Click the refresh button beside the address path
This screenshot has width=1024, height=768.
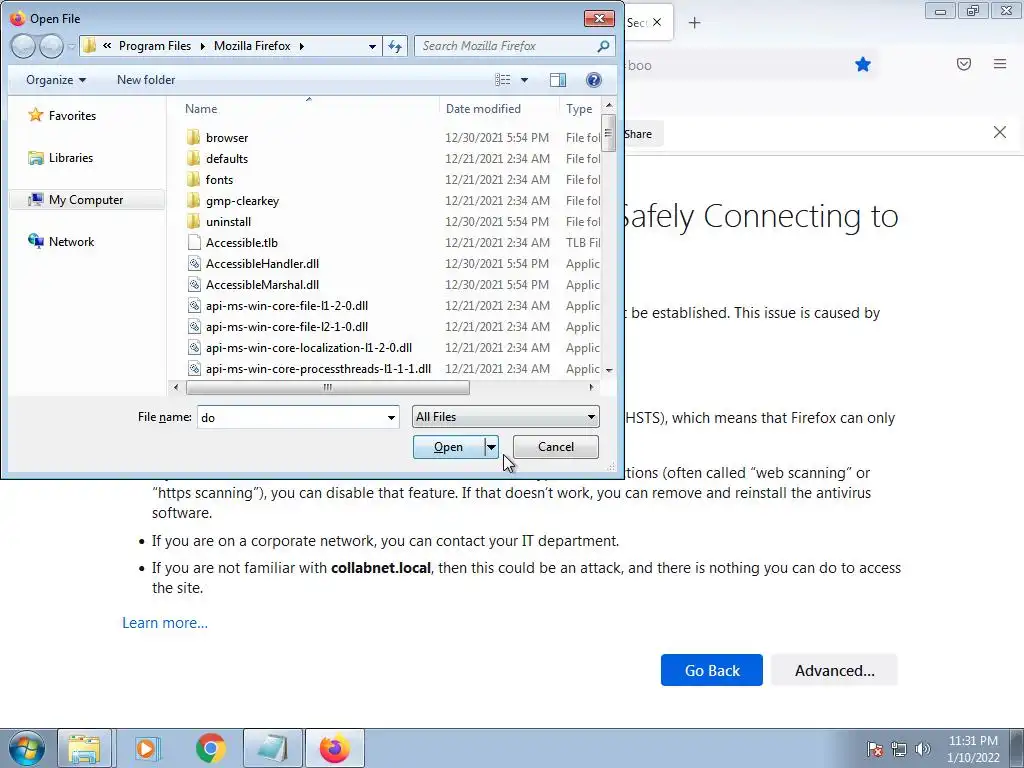point(395,46)
